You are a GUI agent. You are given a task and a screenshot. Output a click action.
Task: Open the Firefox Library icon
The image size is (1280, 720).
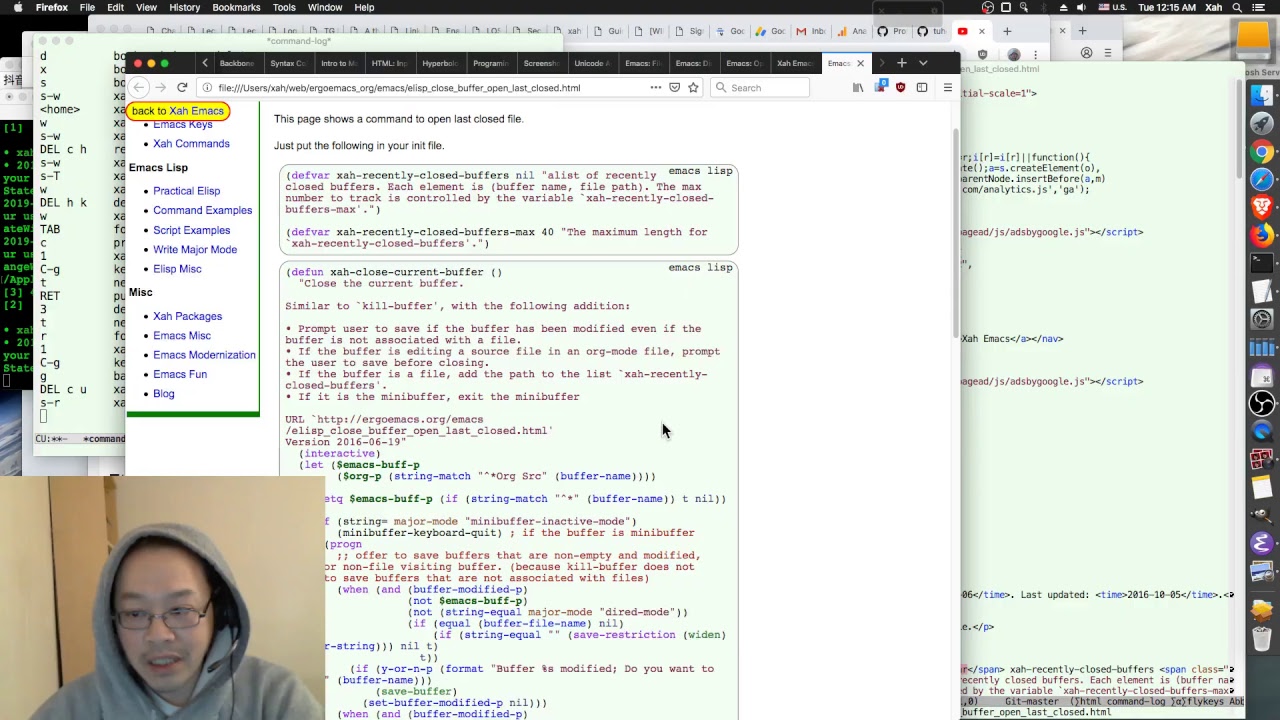tap(858, 88)
